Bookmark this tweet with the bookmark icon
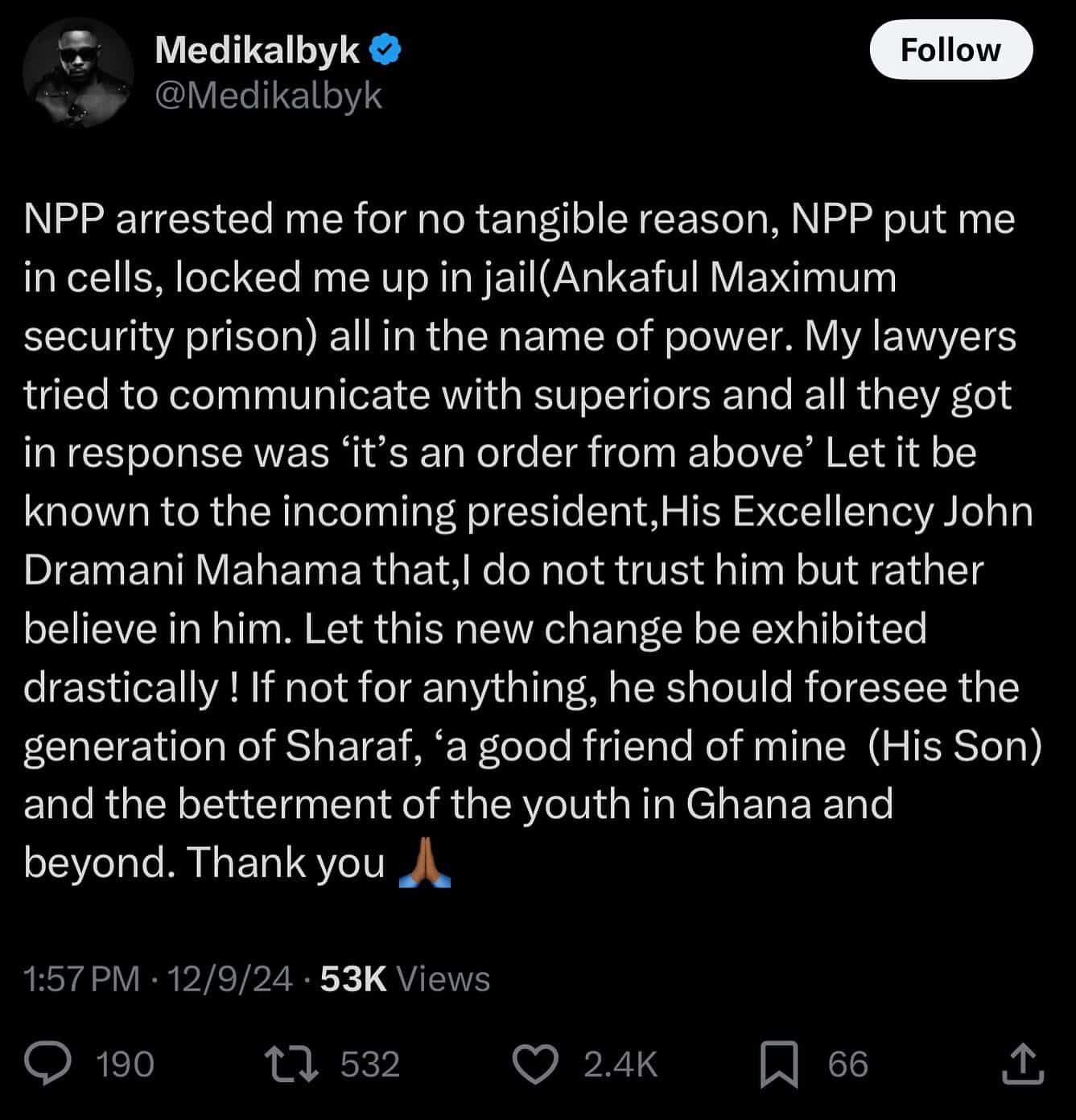Image resolution: width=1076 pixels, height=1120 pixels. click(779, 1064)
